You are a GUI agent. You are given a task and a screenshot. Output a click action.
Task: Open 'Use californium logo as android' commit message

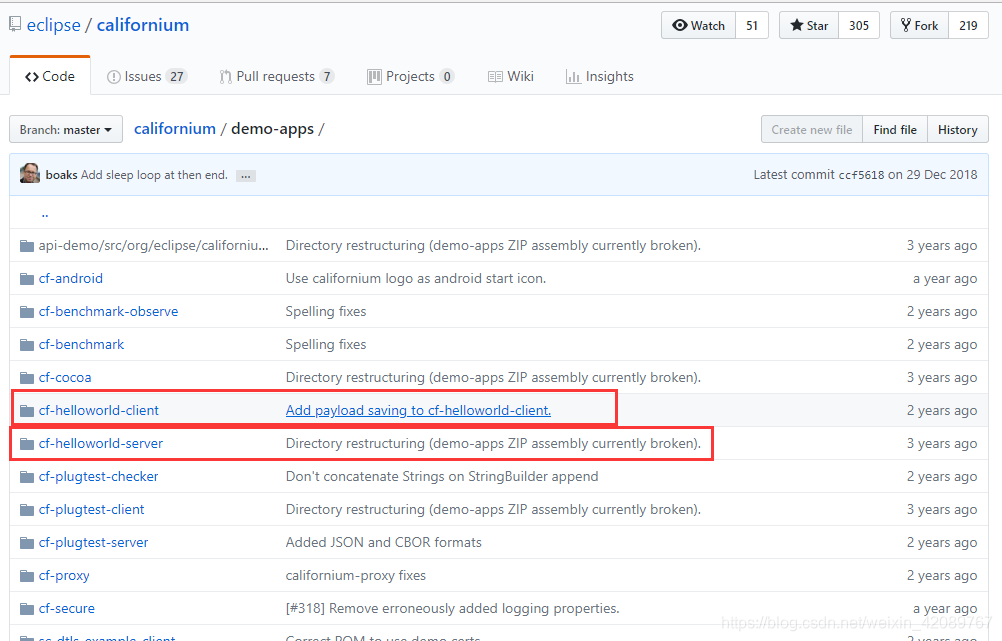tap(415, 279)
